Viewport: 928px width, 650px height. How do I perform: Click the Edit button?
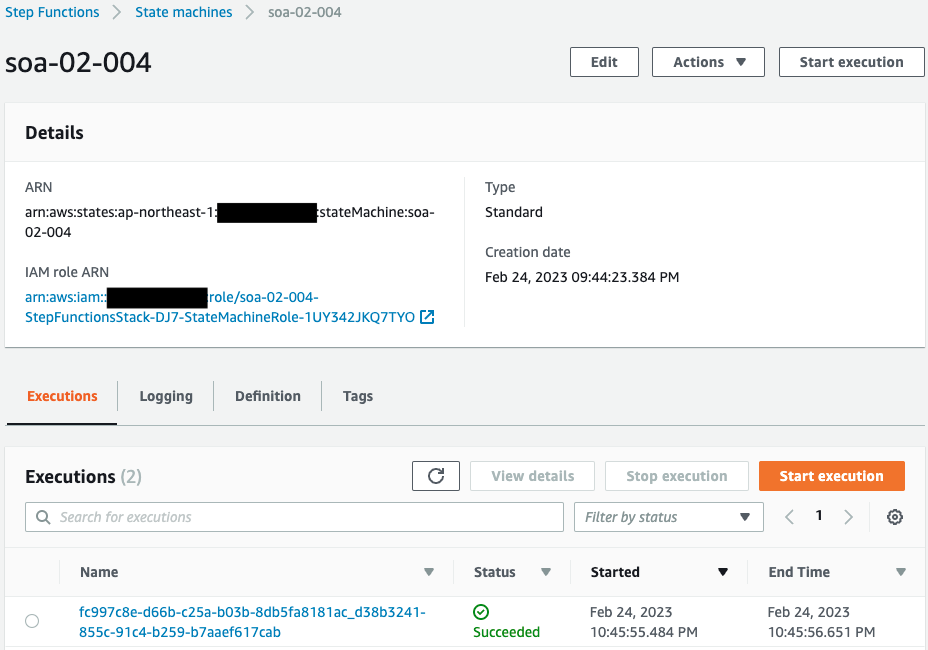604,62
